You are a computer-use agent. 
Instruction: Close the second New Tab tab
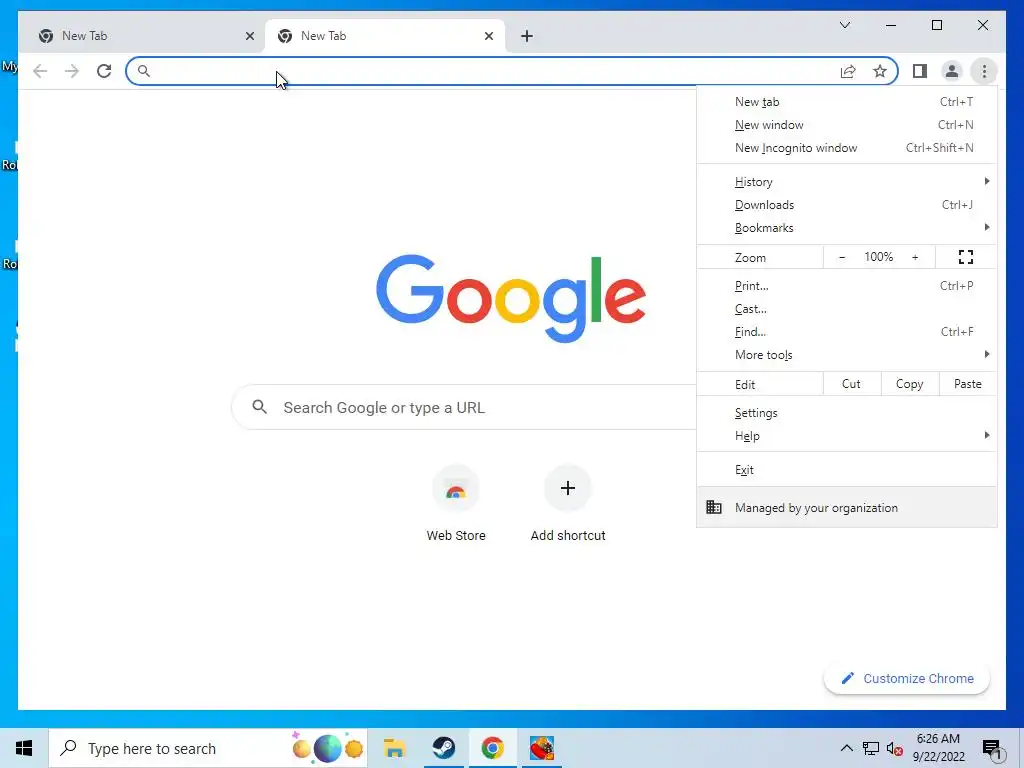coord(488,36)
